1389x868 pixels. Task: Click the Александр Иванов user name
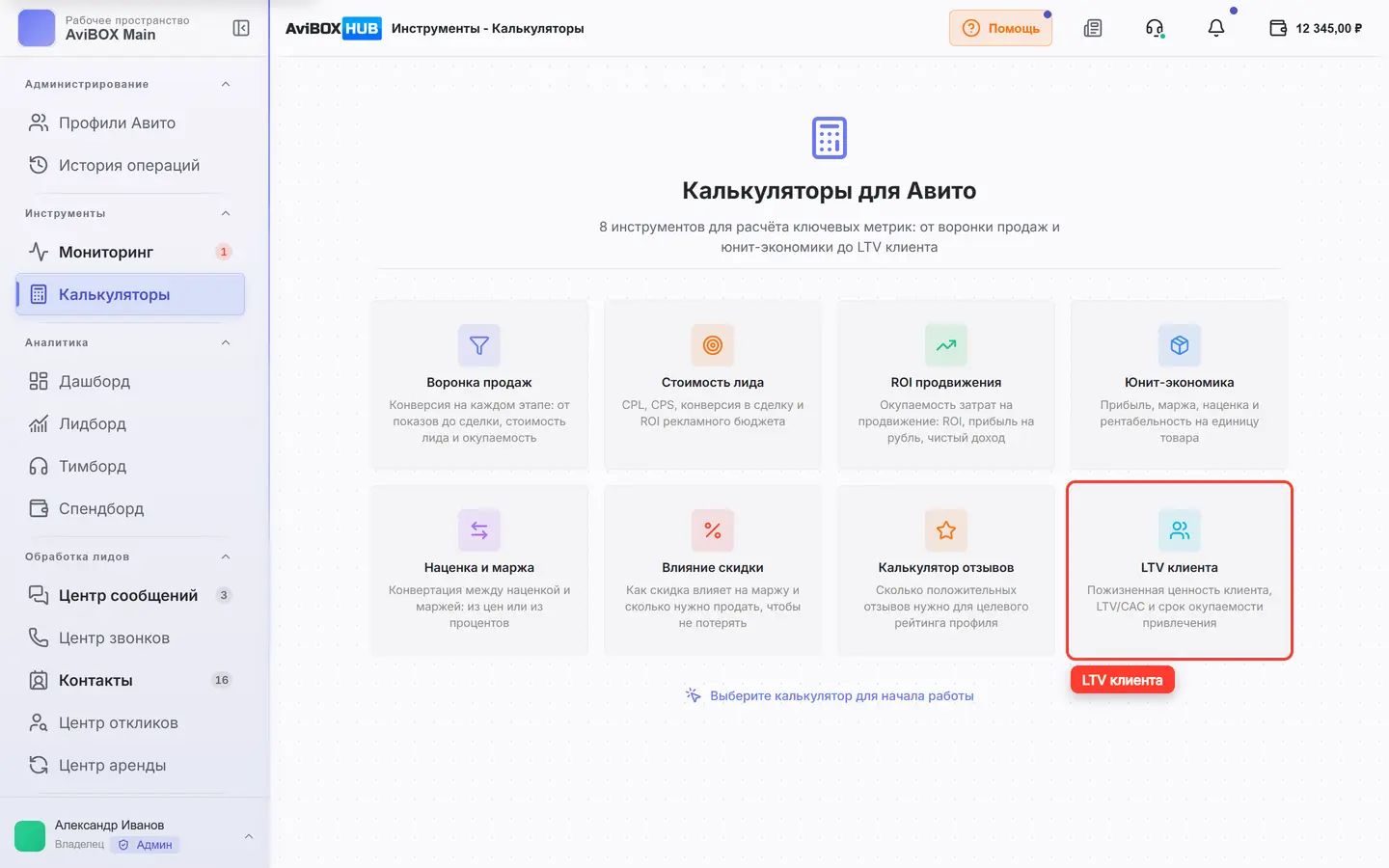pos(109,826)
